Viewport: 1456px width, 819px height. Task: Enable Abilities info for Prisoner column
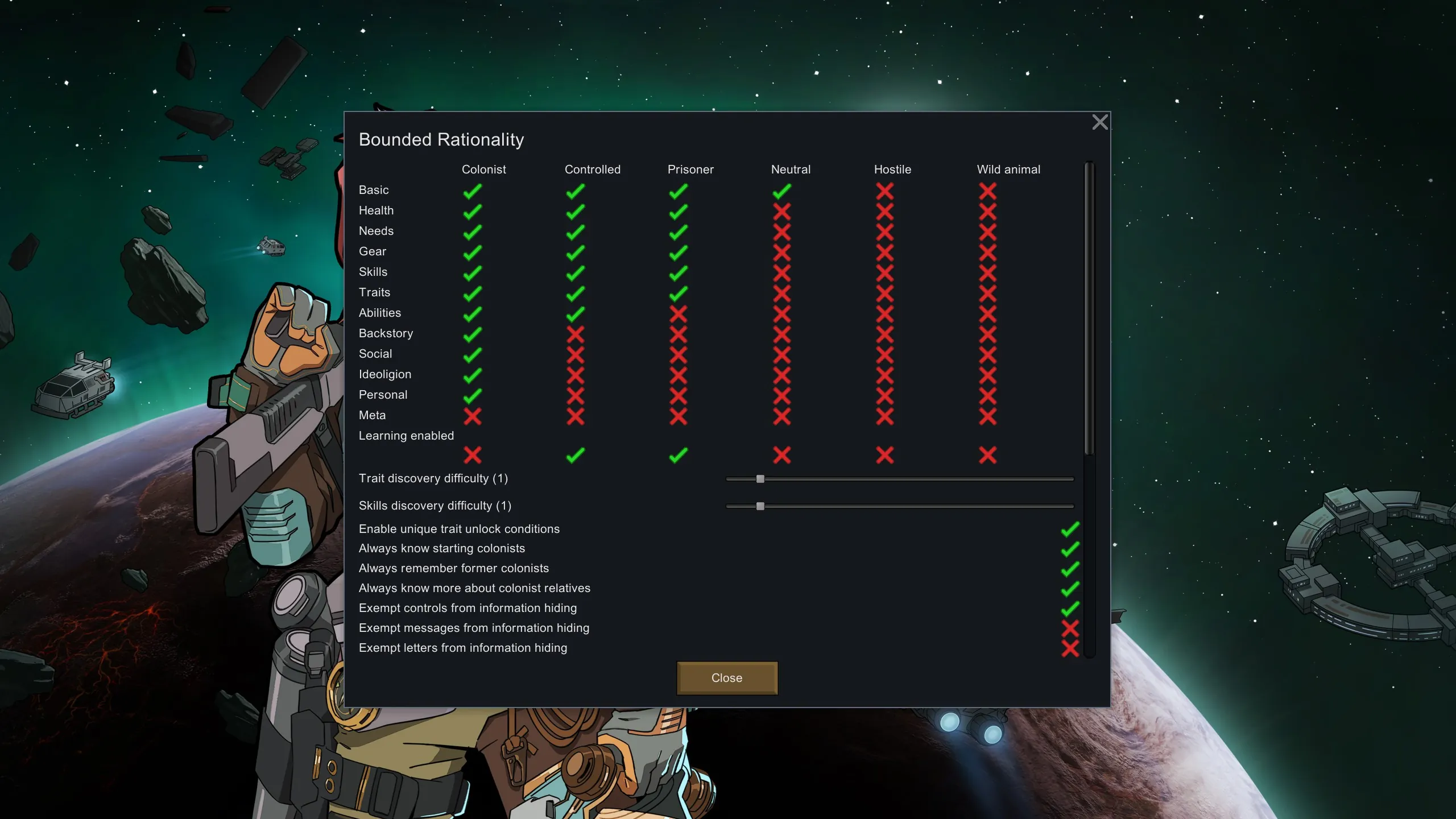click(678, 314)
